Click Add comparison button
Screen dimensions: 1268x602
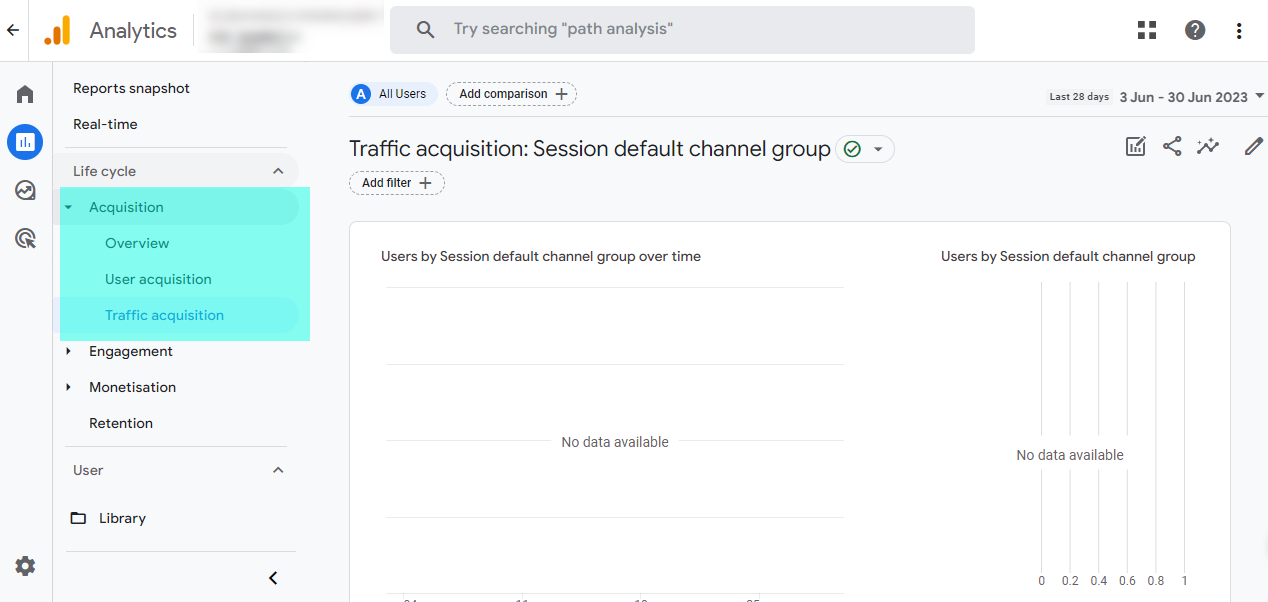(x=511, y=94)
